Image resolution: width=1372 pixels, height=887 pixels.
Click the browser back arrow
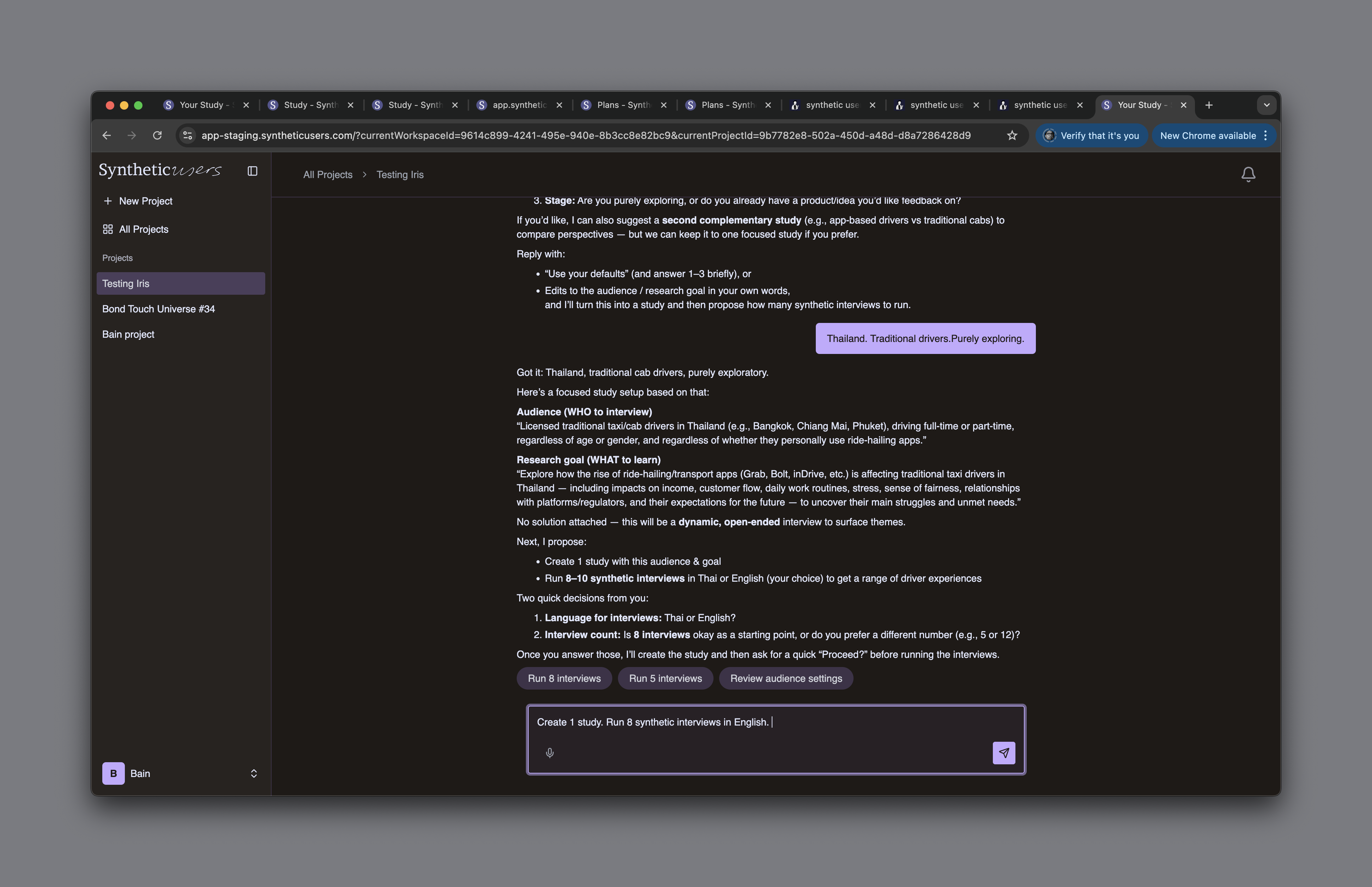107,135
